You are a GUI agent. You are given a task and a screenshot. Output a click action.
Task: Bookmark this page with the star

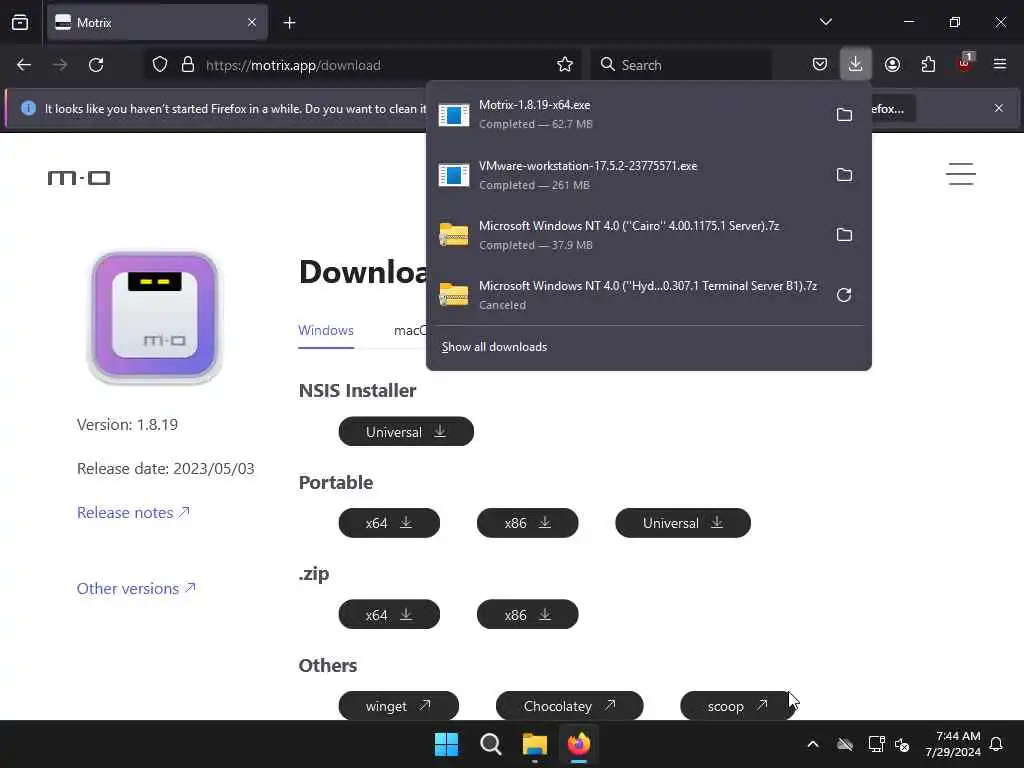(565, 65)
